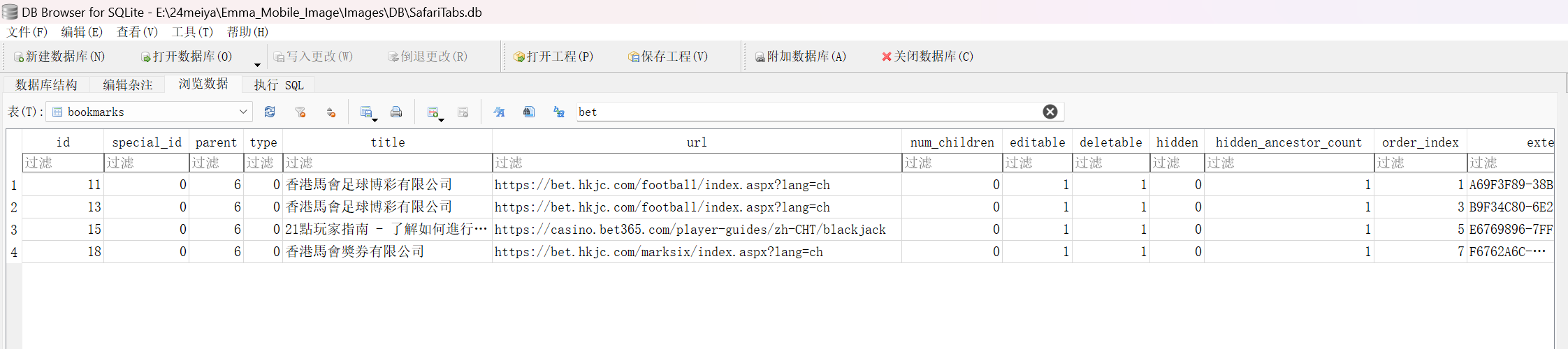Click the filter field under id column
The width and height of the screenshot is (1568, 349).
click(63, 163)
